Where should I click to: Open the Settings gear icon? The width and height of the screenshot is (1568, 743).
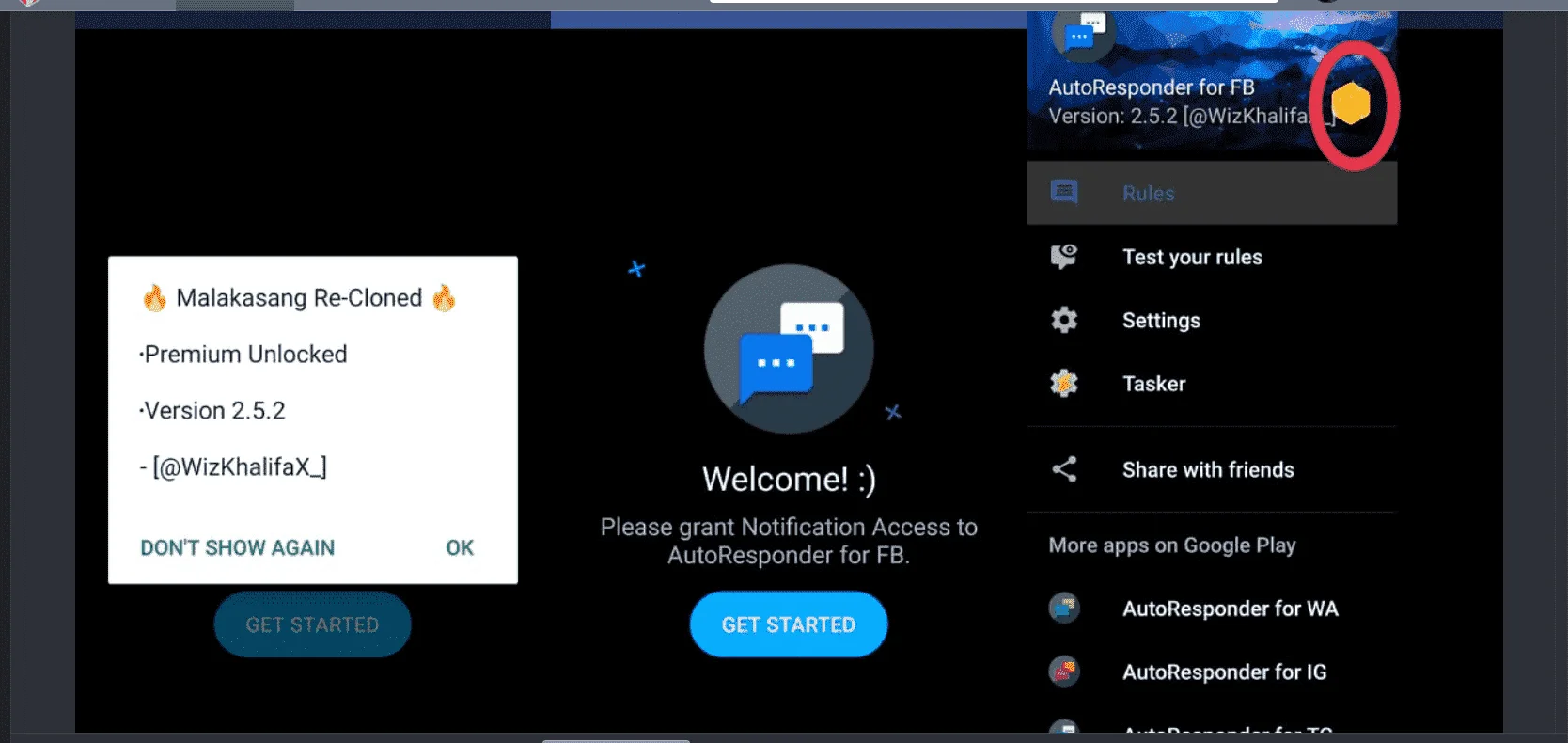1064,320
